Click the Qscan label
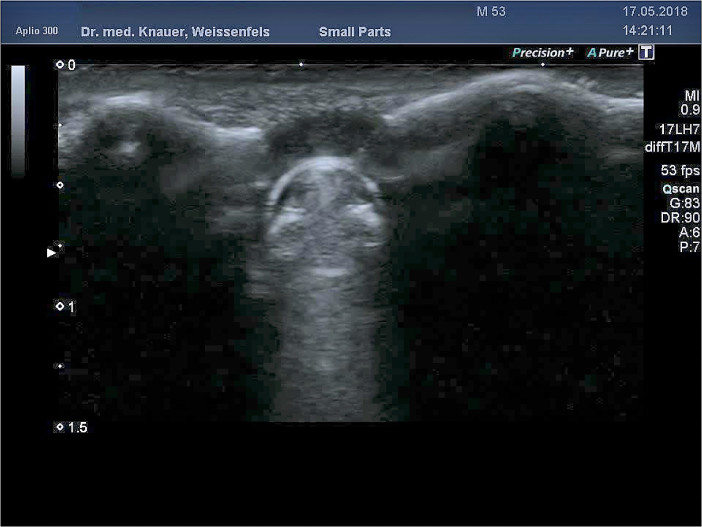702x527 pixels. pyautogui.click(x=681, y=189)
